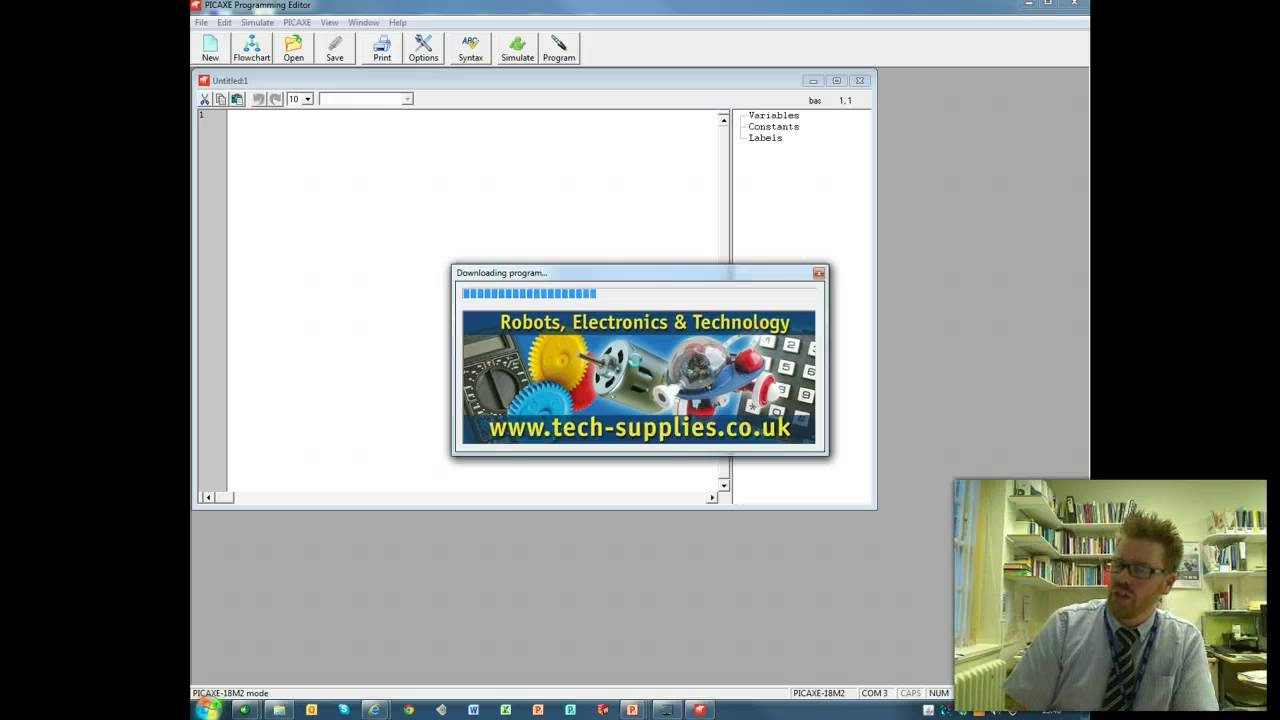The height and width of the screenshot is (720, 1280).
Task: Click the CAPS status indicator
Action: pyautogui.click(x=910, y=693)
